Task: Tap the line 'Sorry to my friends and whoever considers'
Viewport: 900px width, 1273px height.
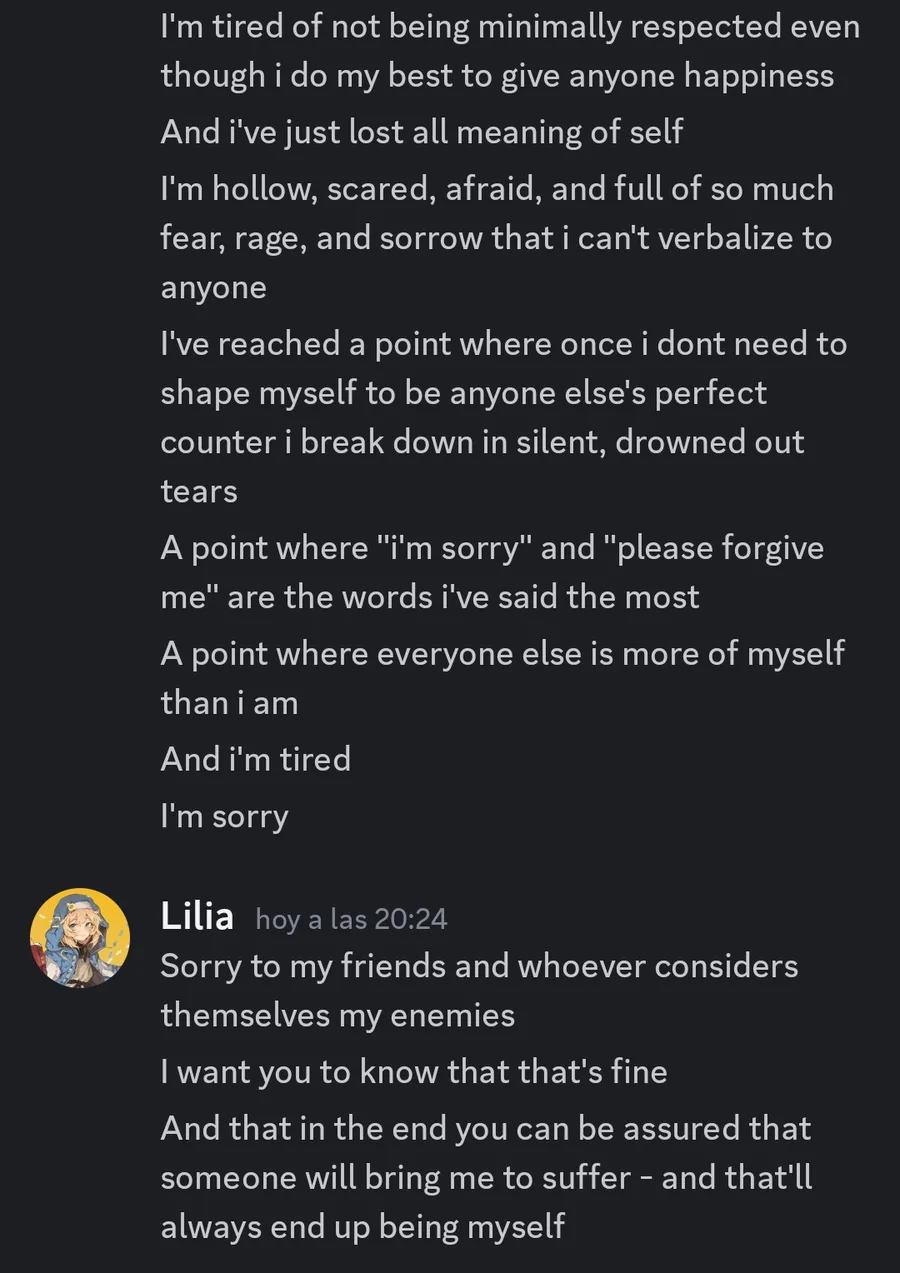Action: (x=479, y=966)
